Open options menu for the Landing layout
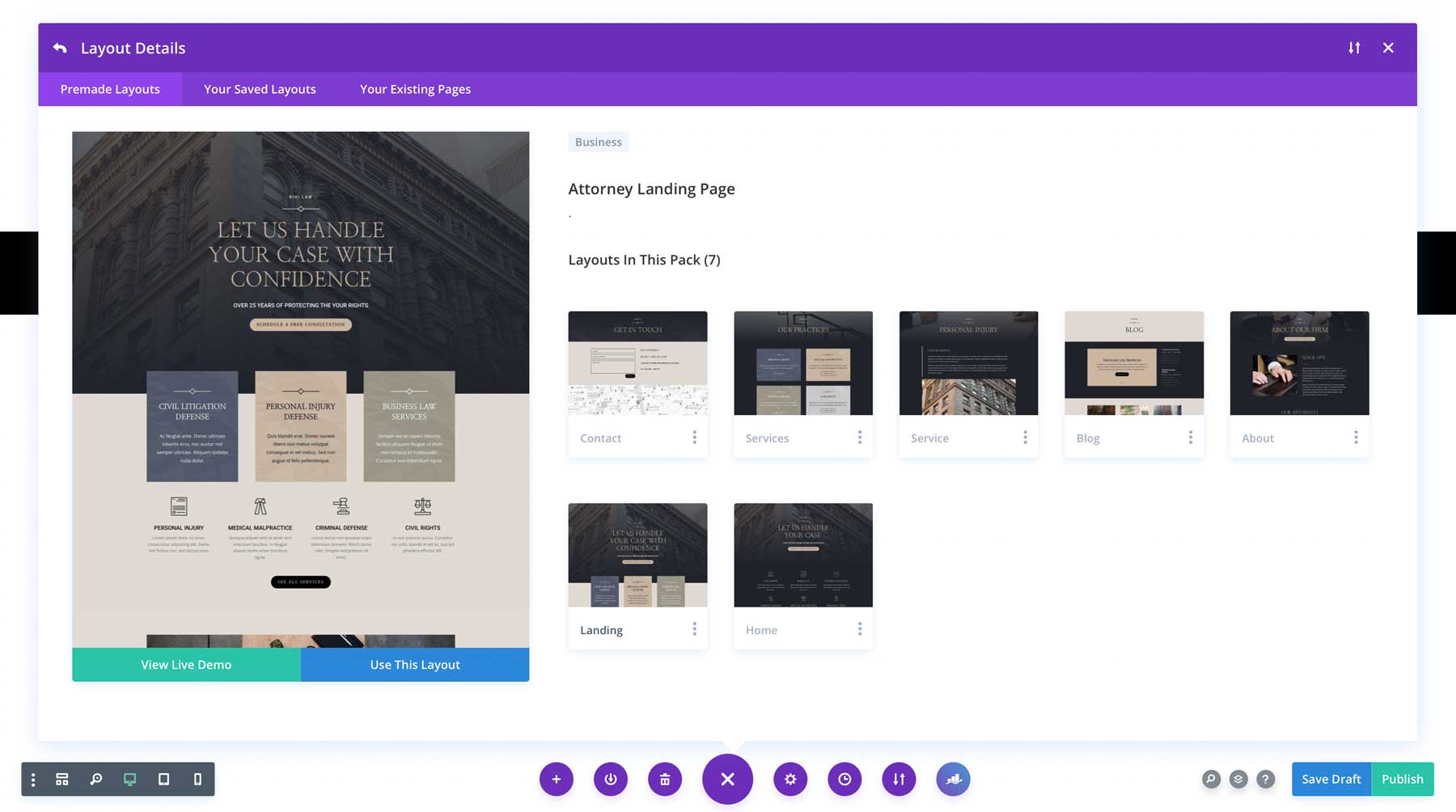The image size is (1456, 812). (x=694, y=628)
